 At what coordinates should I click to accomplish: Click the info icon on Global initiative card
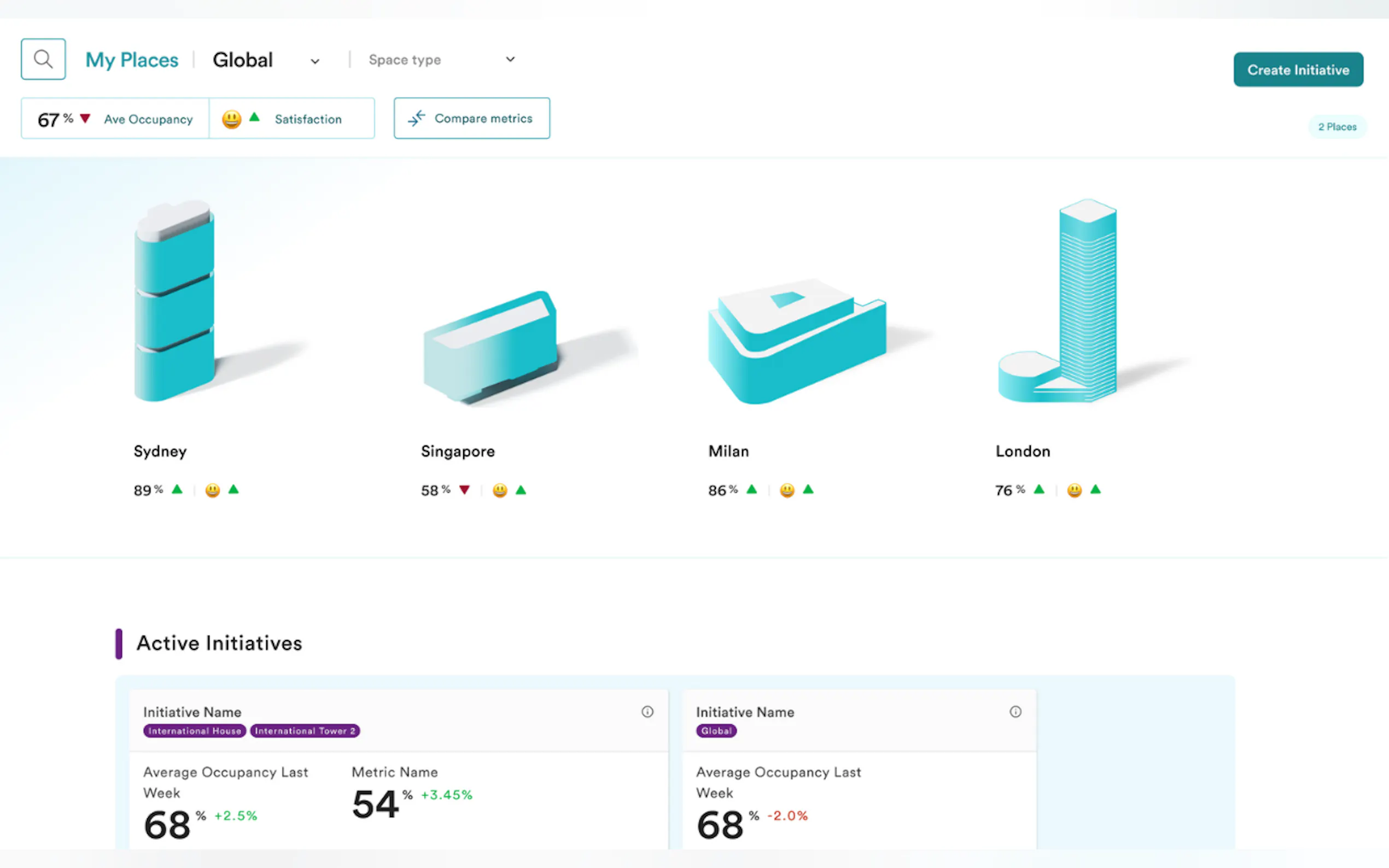coord(1015,712)
